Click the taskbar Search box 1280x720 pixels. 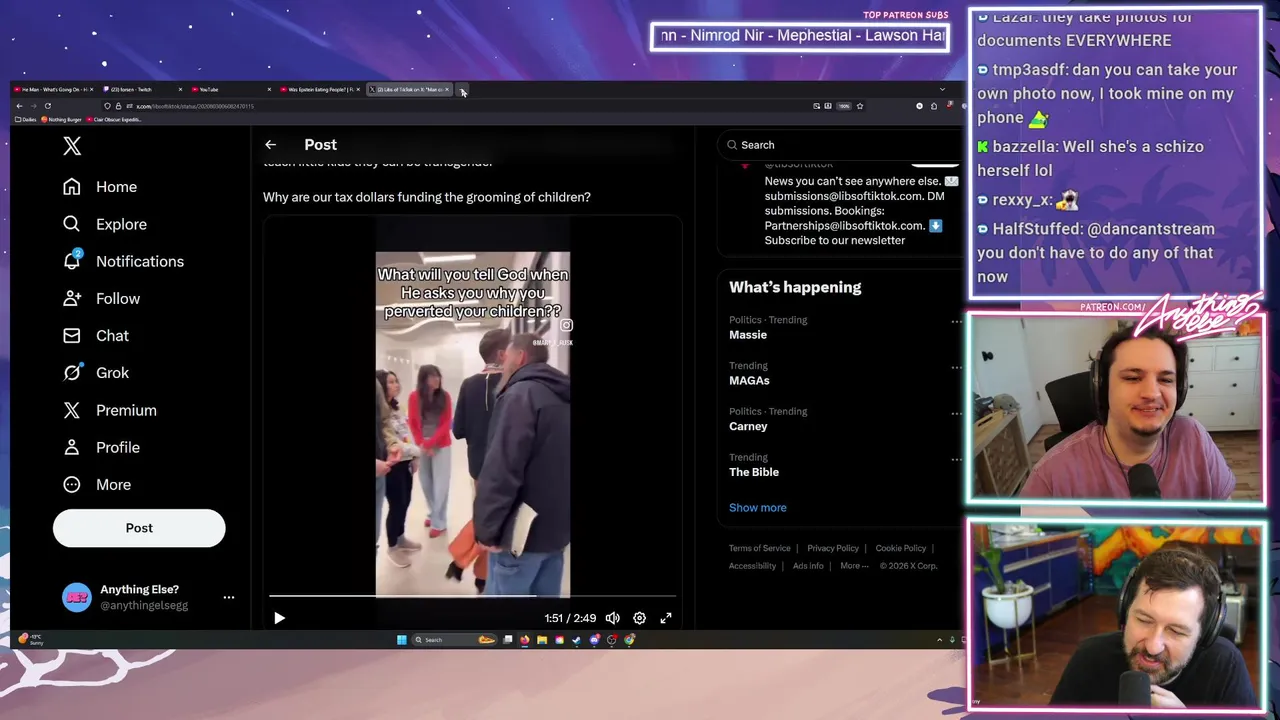tap(455, 640)
